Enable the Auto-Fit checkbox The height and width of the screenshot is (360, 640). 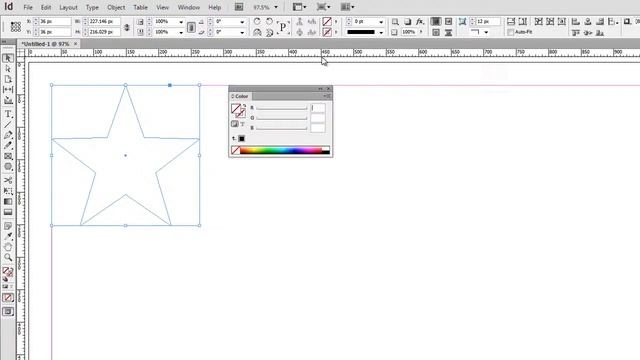[510, 32]
